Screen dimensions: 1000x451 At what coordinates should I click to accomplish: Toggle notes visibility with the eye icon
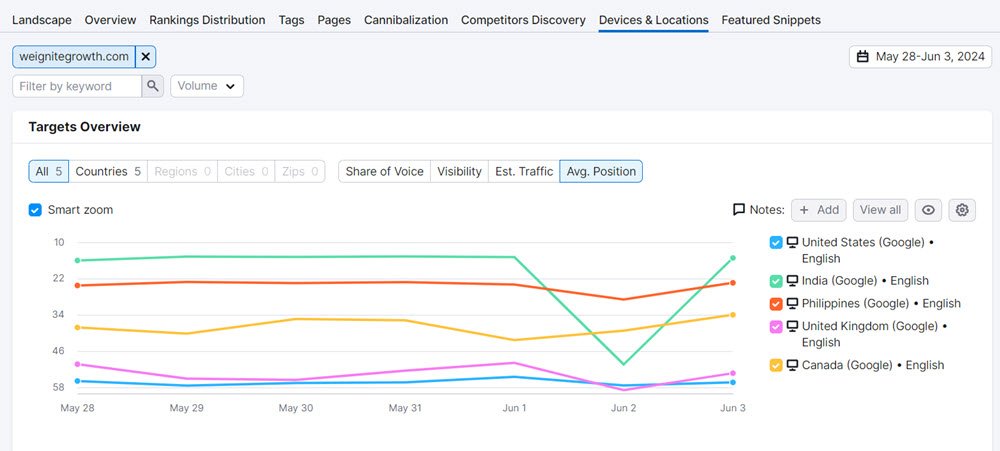click(x=929, y=210)
